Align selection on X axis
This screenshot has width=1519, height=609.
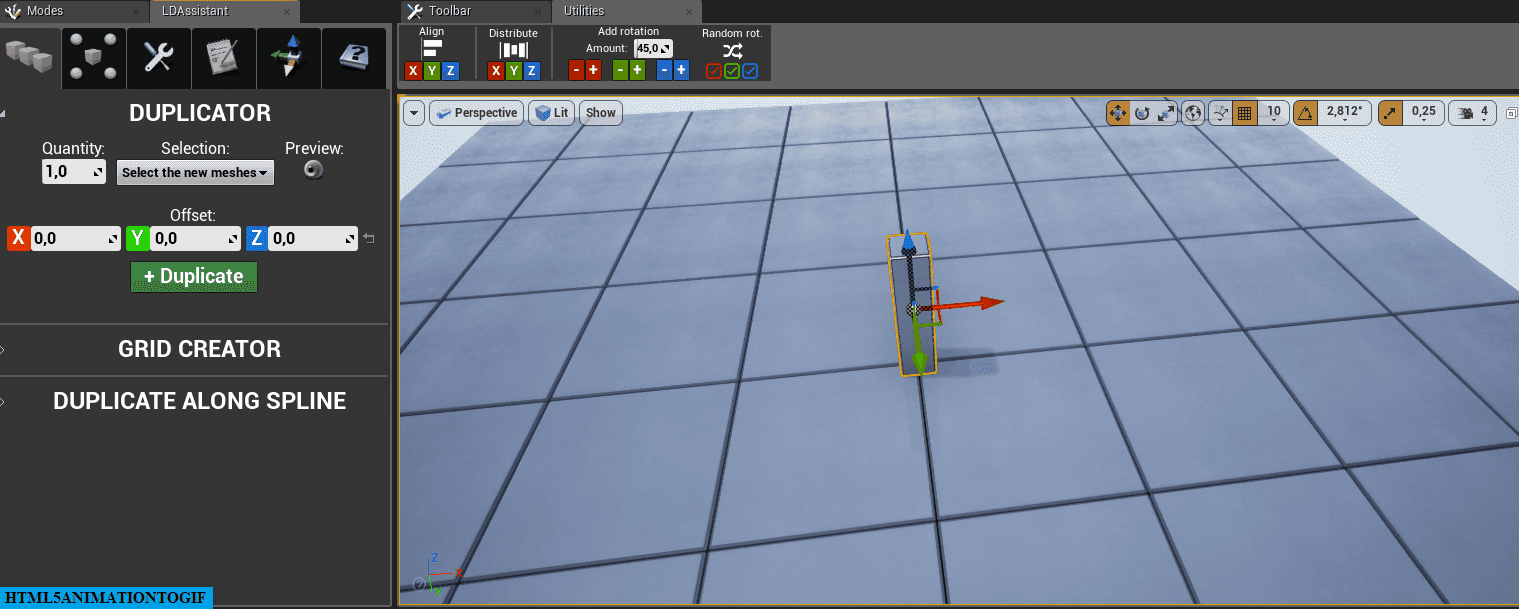click(413, 71)
